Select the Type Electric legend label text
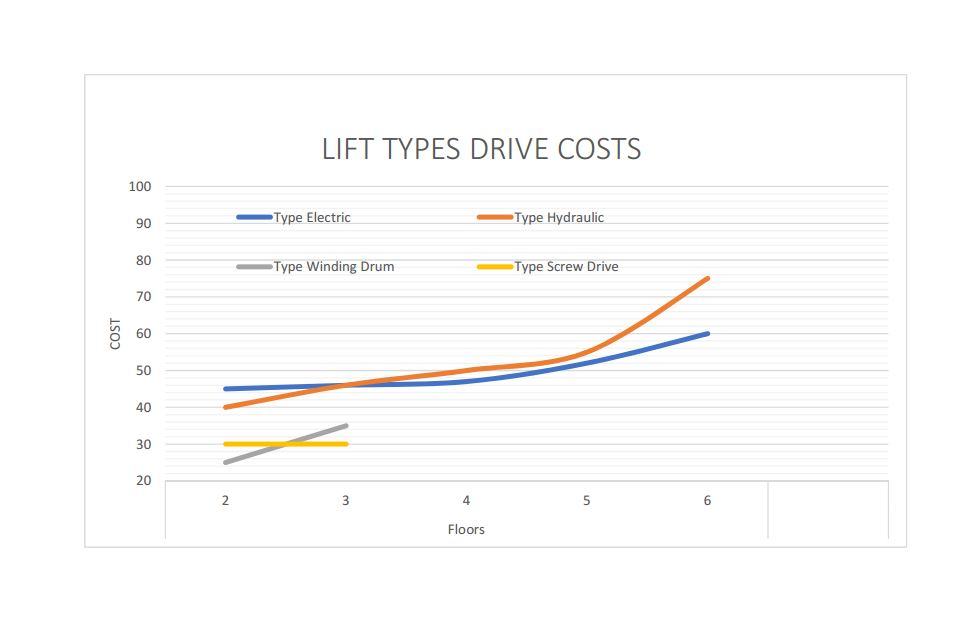 tap(312, 217)
